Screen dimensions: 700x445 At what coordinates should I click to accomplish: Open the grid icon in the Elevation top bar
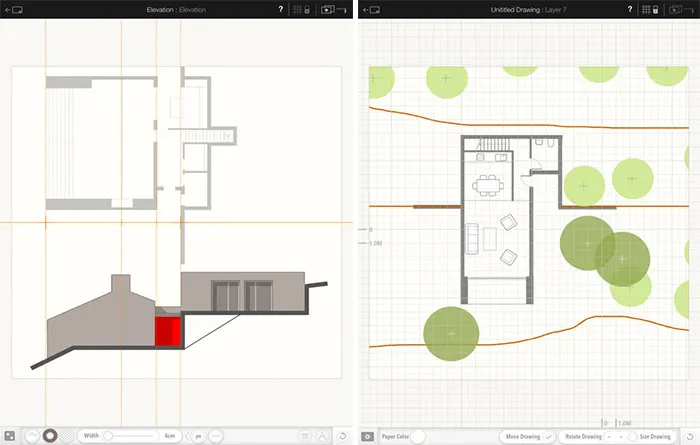[x=297, y=9]
